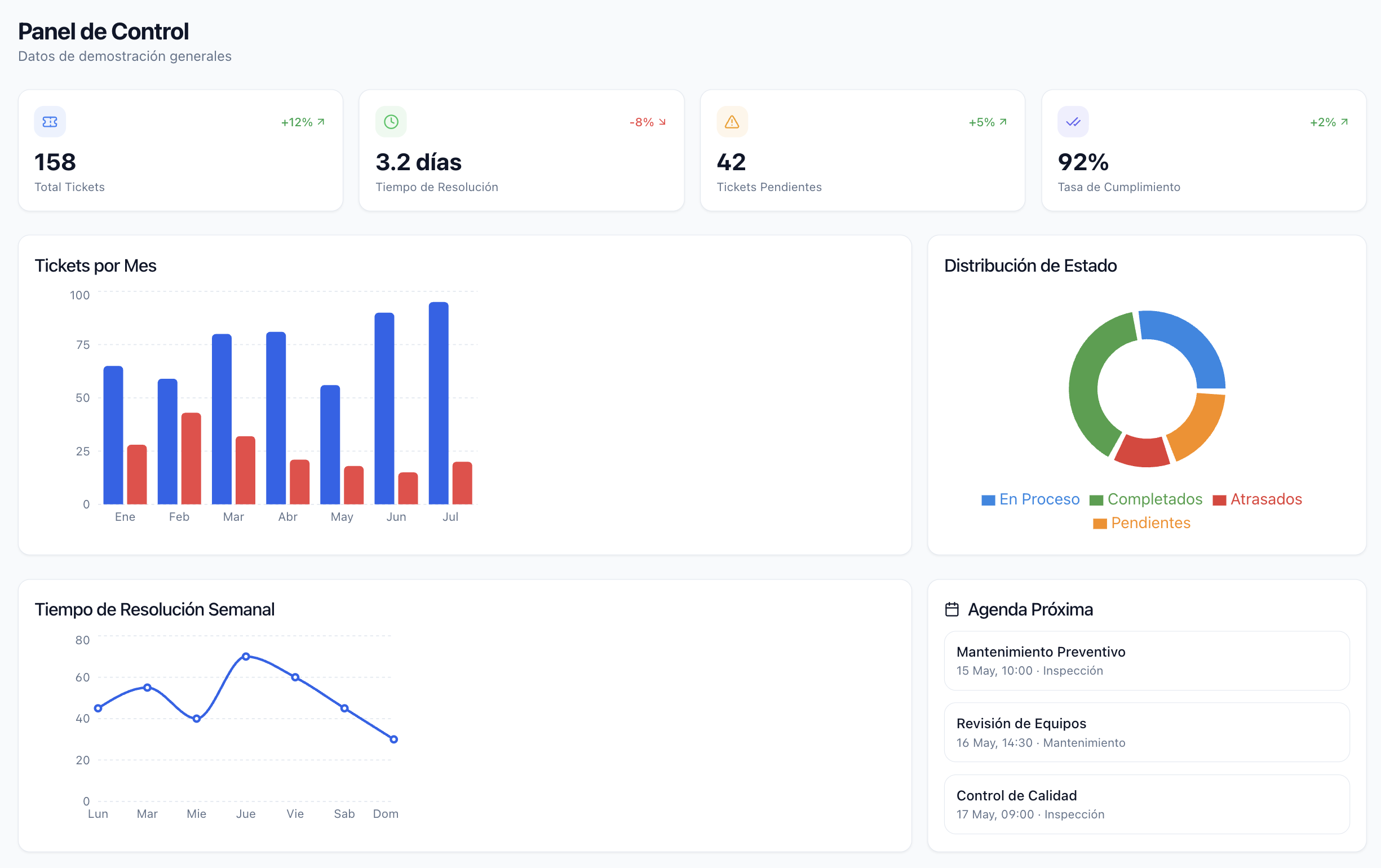Image resolution: width=1381 pixels, height=868 pixels.
Task: Select the Control de Calidad event
Action: tap(1147, 804)
